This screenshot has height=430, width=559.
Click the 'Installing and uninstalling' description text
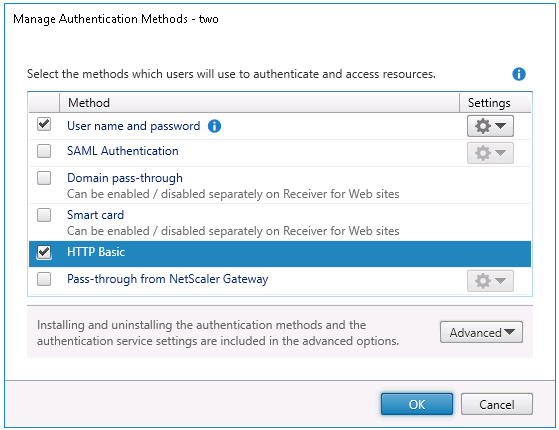(x=218, y=333)
